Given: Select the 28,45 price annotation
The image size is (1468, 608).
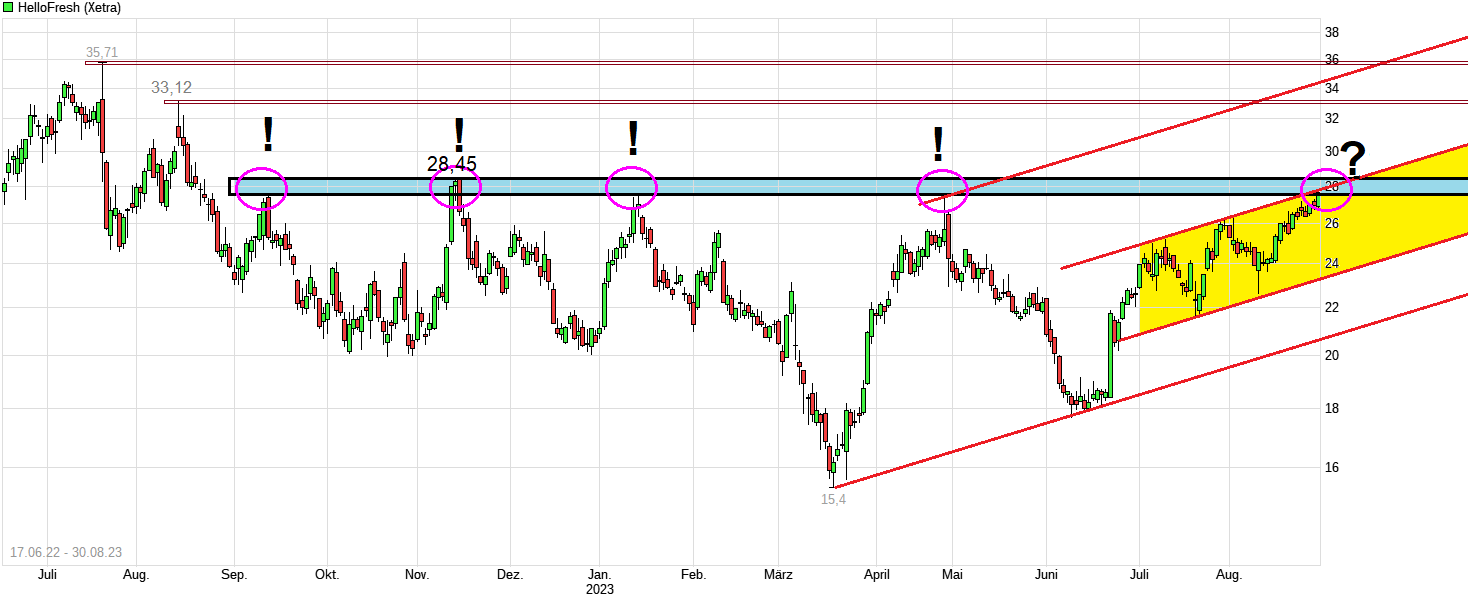Looking at the screenshot, I should click(452, 164).
